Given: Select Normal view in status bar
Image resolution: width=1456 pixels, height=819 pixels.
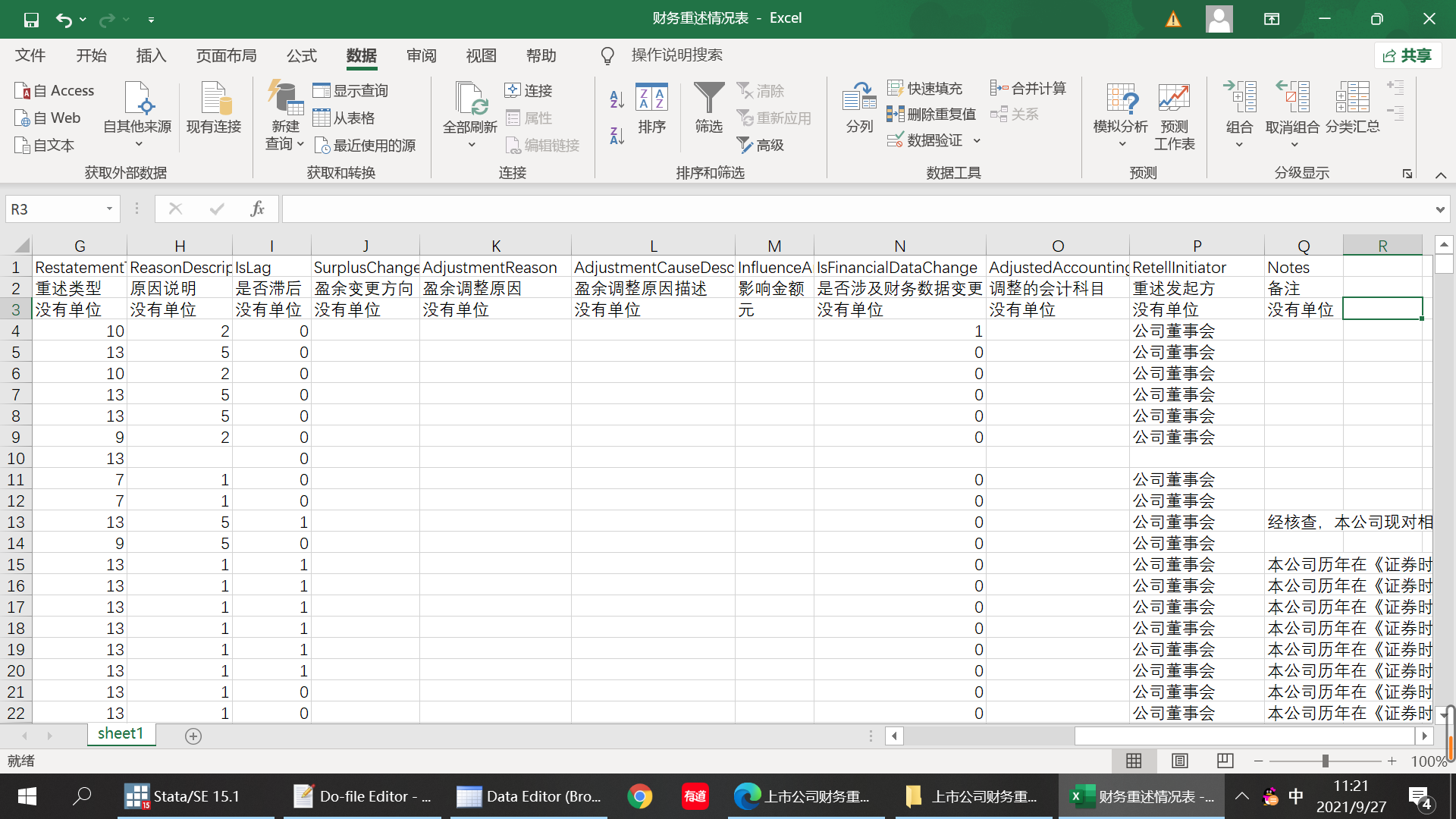Looking at the screenshot, I should (x=1134, y=761).
